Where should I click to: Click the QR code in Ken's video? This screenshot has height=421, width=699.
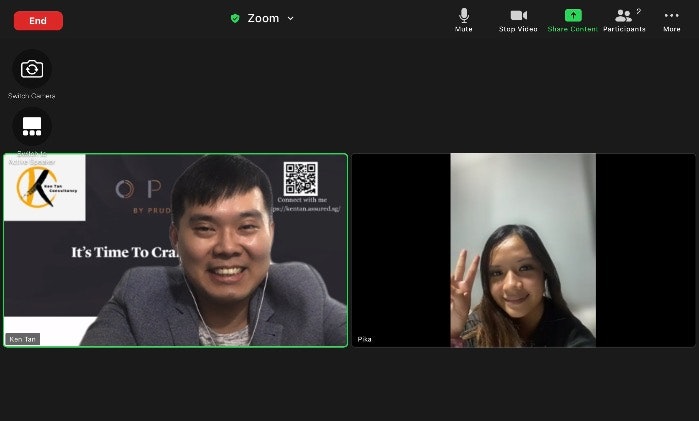(299, 178)
